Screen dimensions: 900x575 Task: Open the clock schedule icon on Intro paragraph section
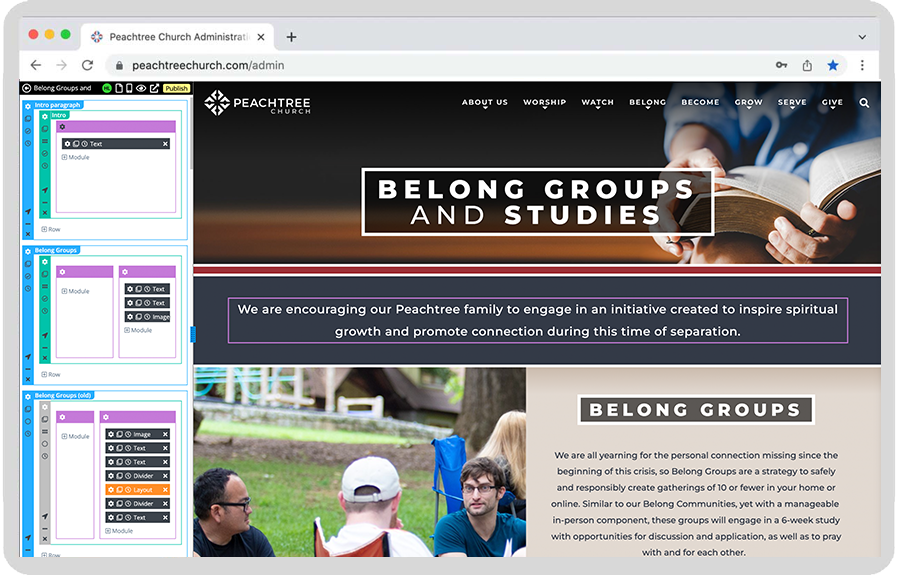(x=28, y=143)
